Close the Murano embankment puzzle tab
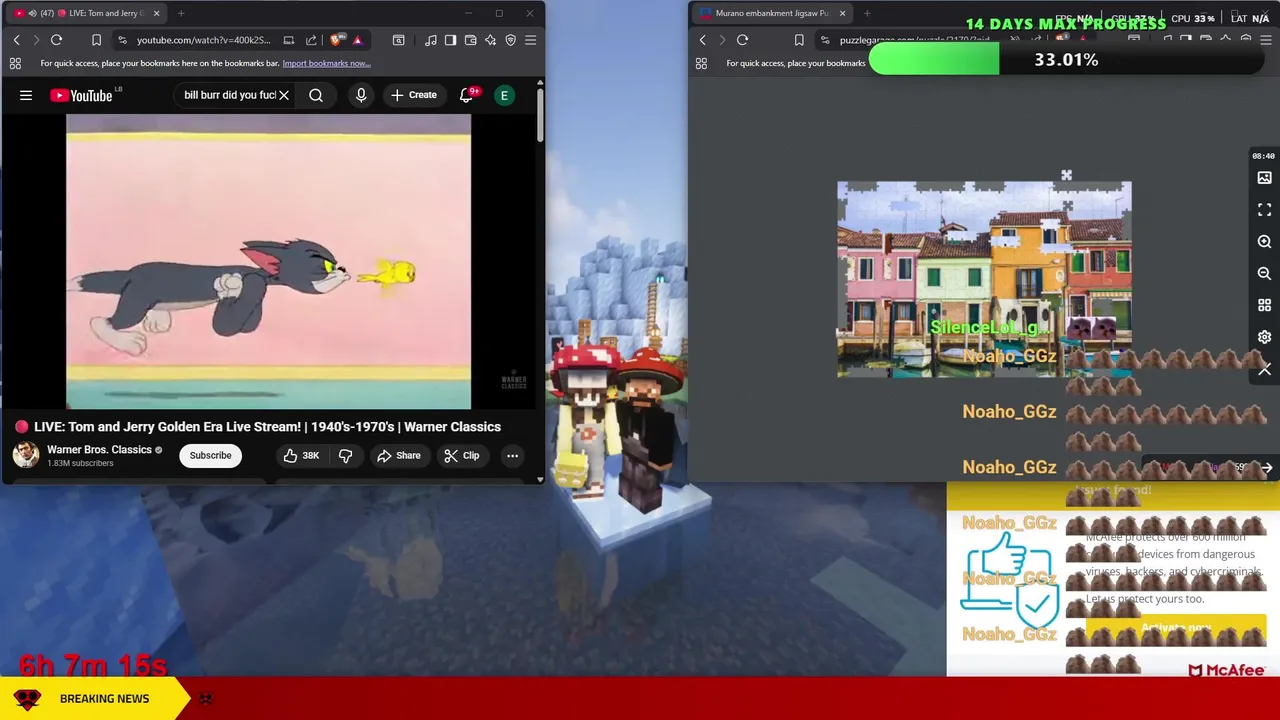Viewport: 1280px width, 720px height. 842,13
